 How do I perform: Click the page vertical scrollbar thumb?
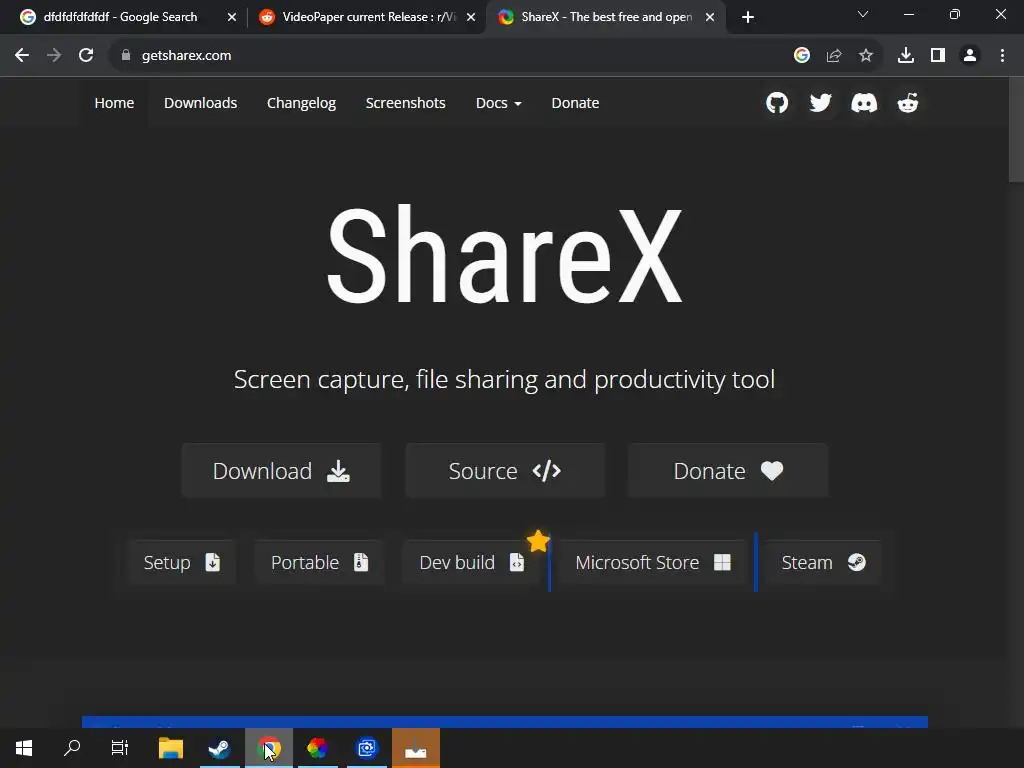point(1016,129)
